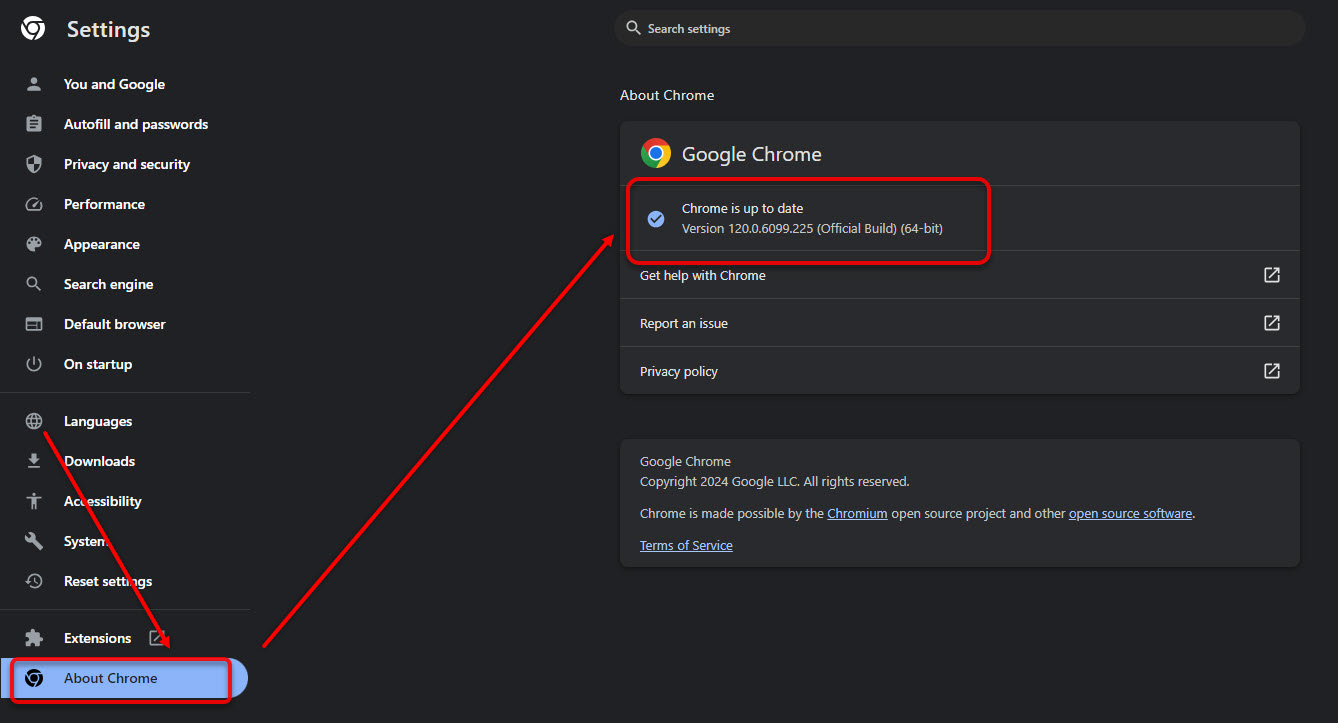
Task: Open the Terms of Service link
Action: (686, 545)
